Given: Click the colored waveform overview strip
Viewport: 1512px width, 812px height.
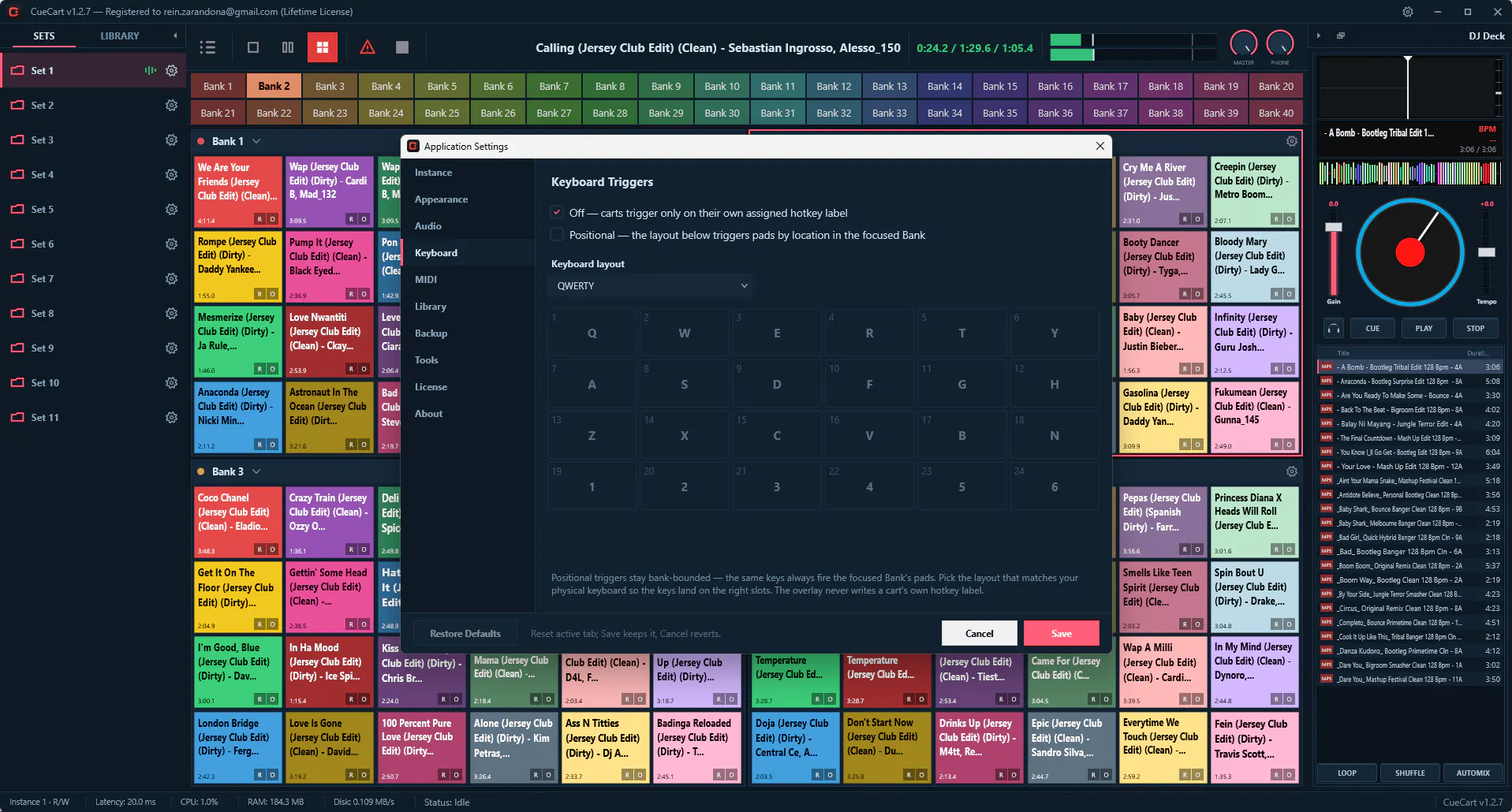Looking at the screenshot, I should [x=1409, y=174].
